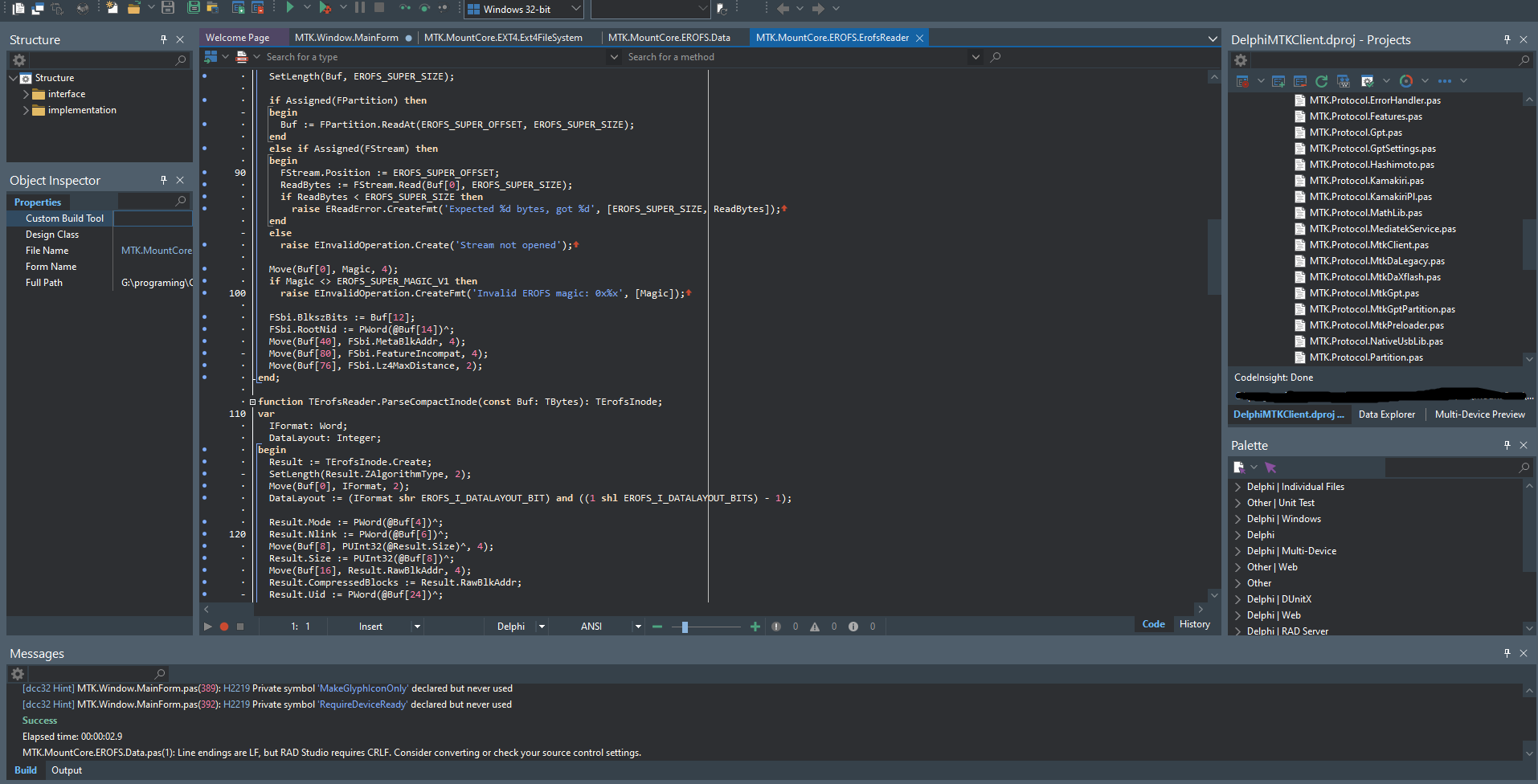Toggle the pin on the Palette panel
This screenshot has height=784, width=1538.
(x=1507, y=445)
